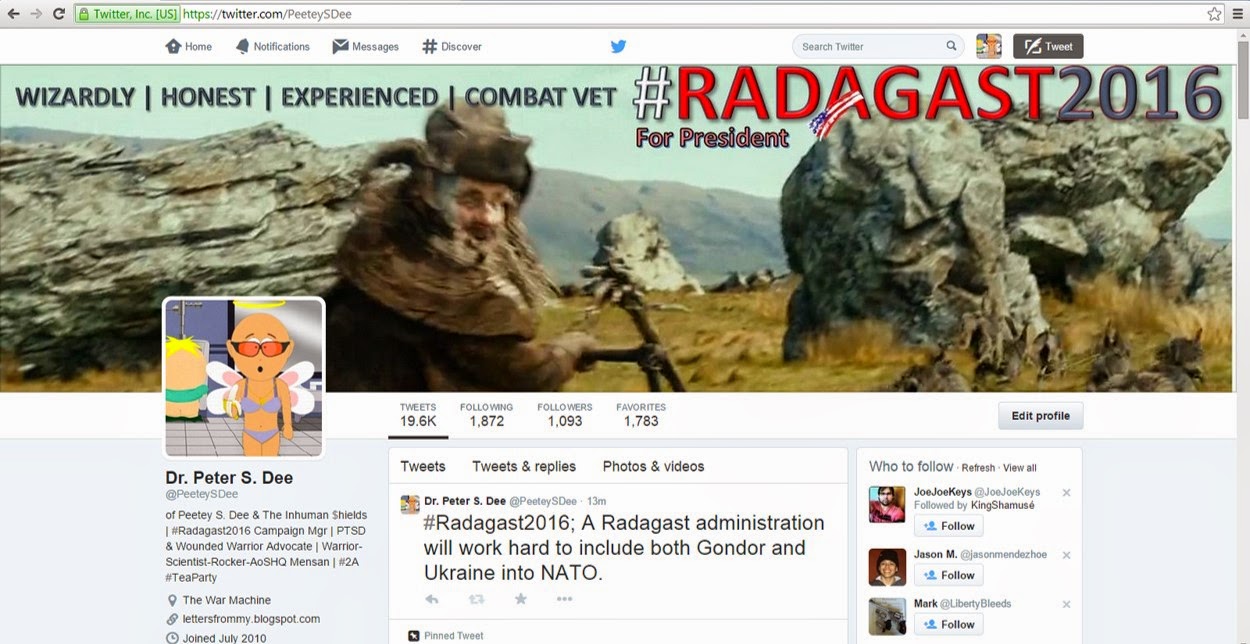1250x644 pixels.
Task: Favorite the Radagast NATO tweet with star
Action: [520, 599]
